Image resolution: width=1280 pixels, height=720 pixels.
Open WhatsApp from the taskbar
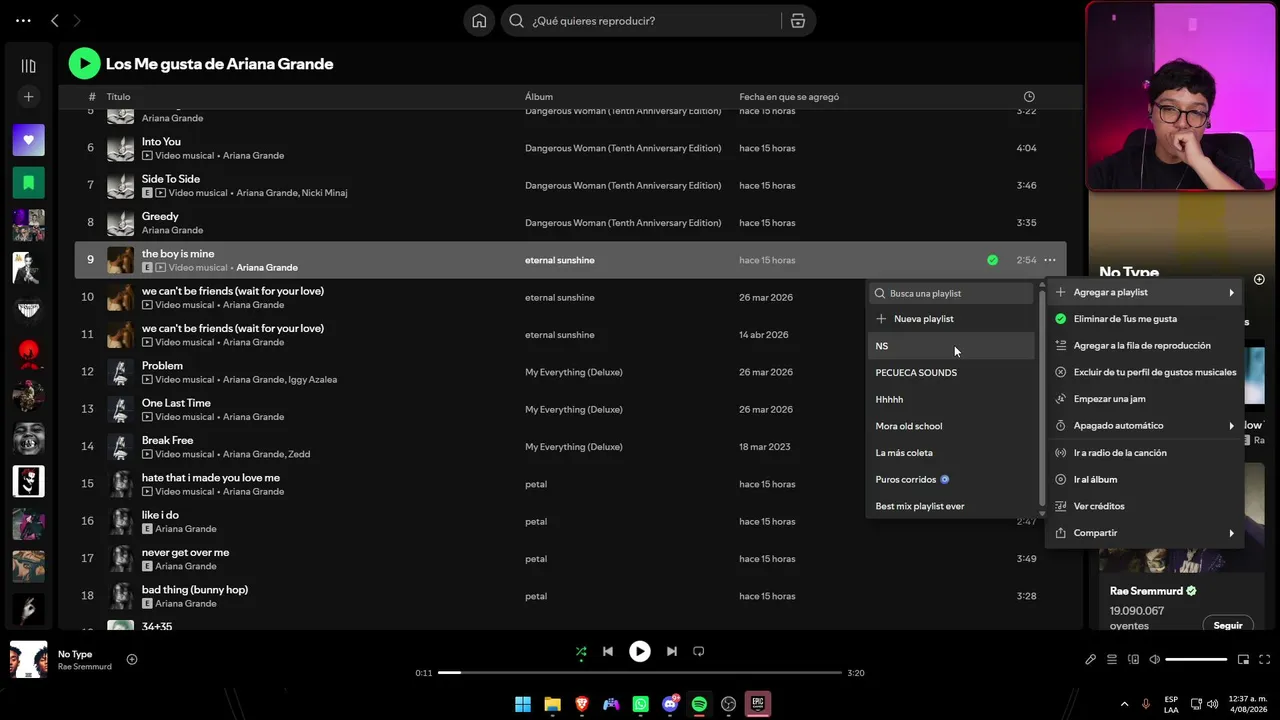pos(641,704)
